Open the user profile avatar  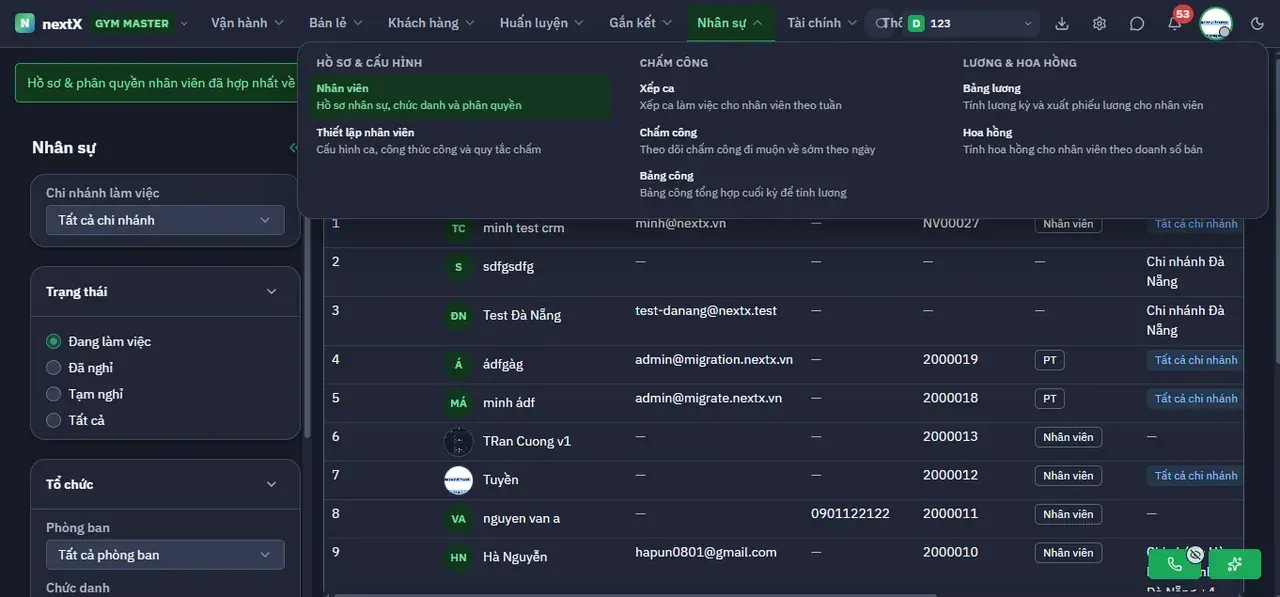(1216, 23)
